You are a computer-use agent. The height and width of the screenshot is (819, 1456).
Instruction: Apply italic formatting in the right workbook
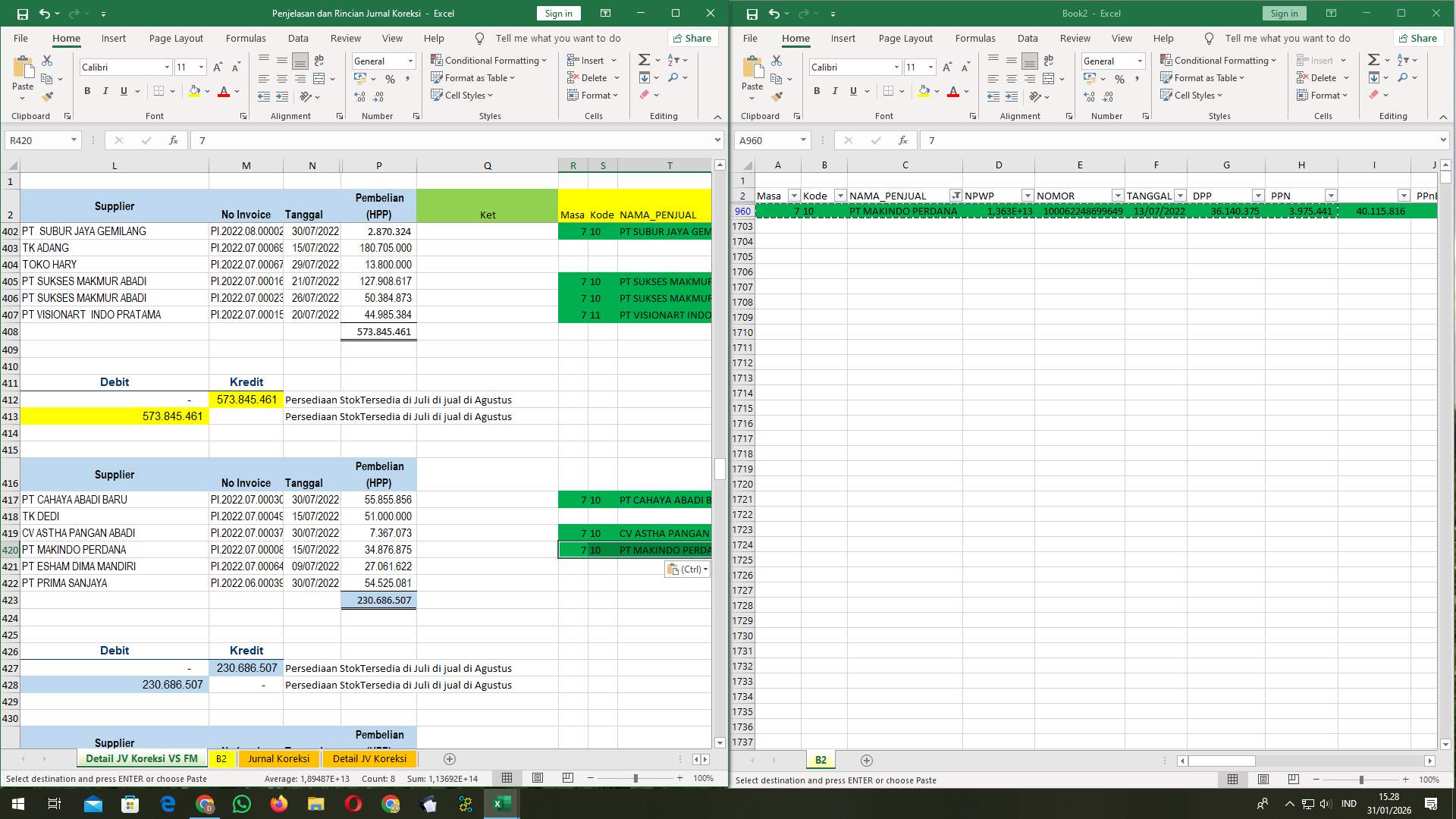point(834,90)
